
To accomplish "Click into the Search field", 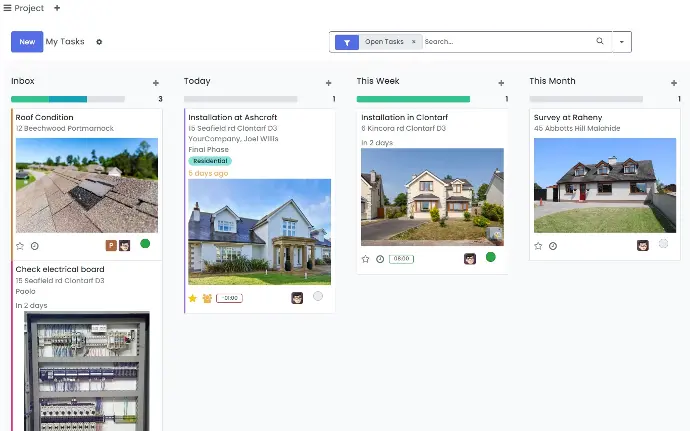I will [507, 41].
